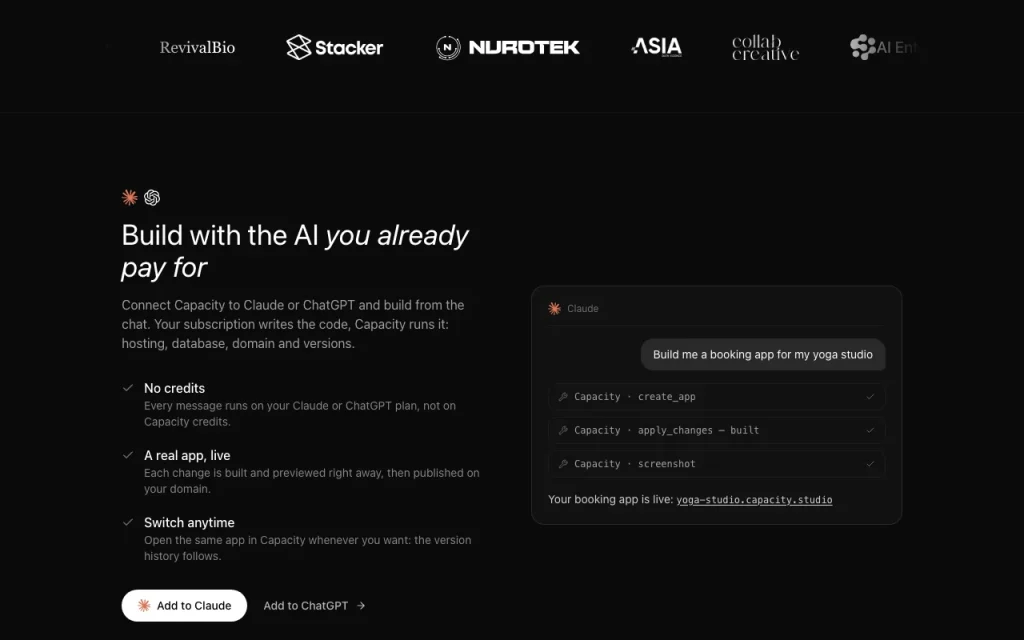Click the Stacker logo
The width and height of the screenshot is (1024, 640).
click(334, 47)
